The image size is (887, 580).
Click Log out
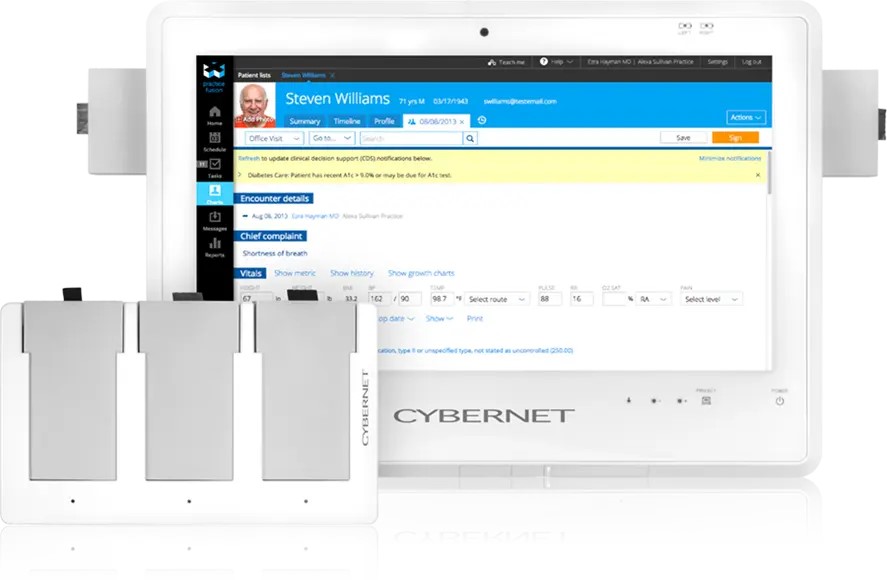click(x=752, y=62)
